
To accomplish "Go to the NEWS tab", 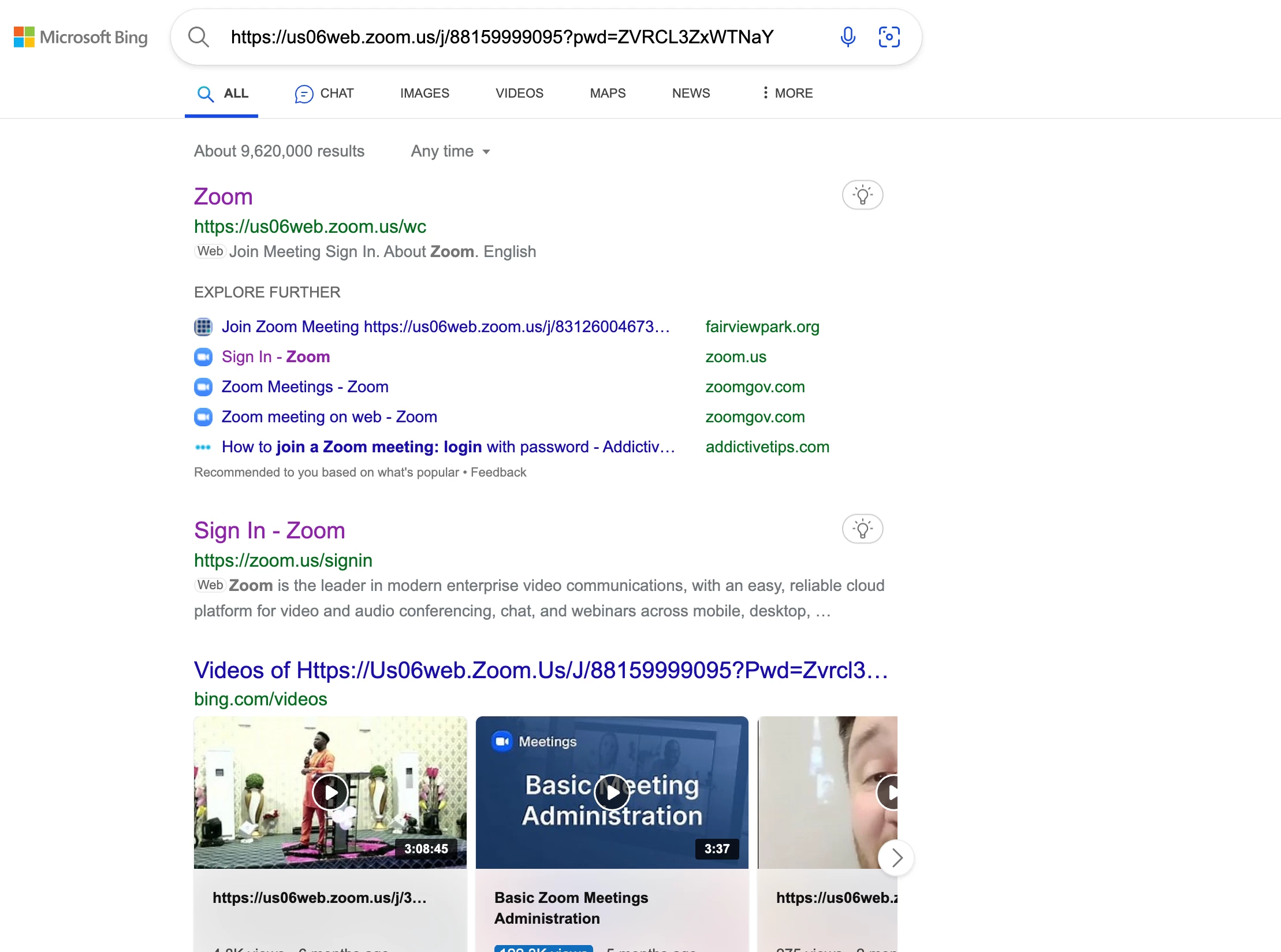I will [x=691, y=93].
